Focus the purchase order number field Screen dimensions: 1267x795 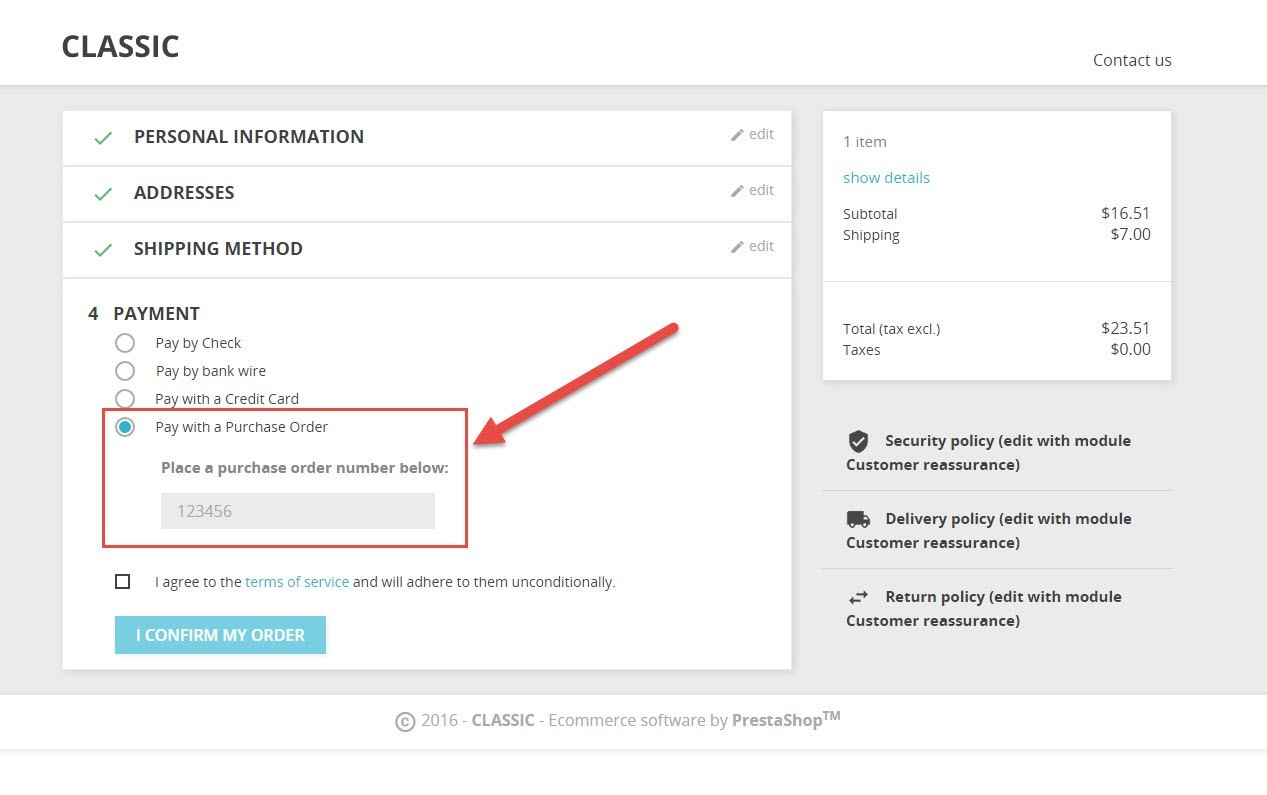298,511
